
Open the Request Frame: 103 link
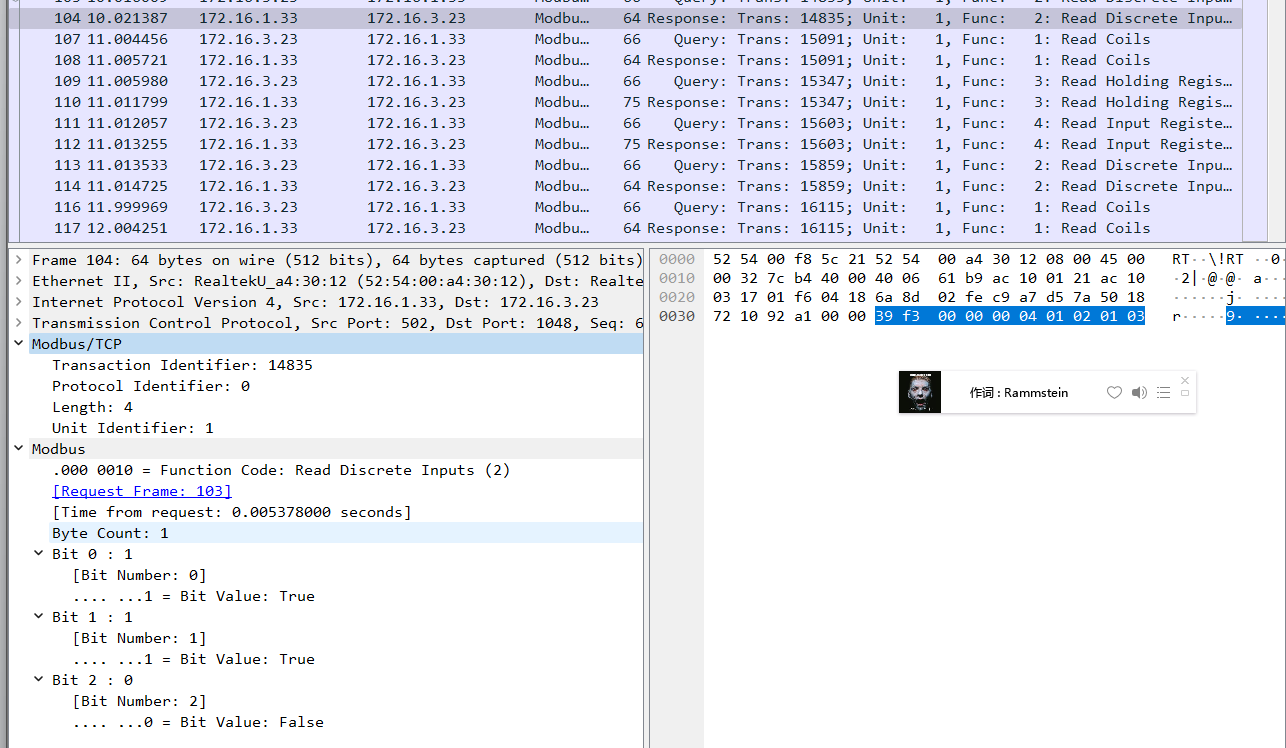142,491
